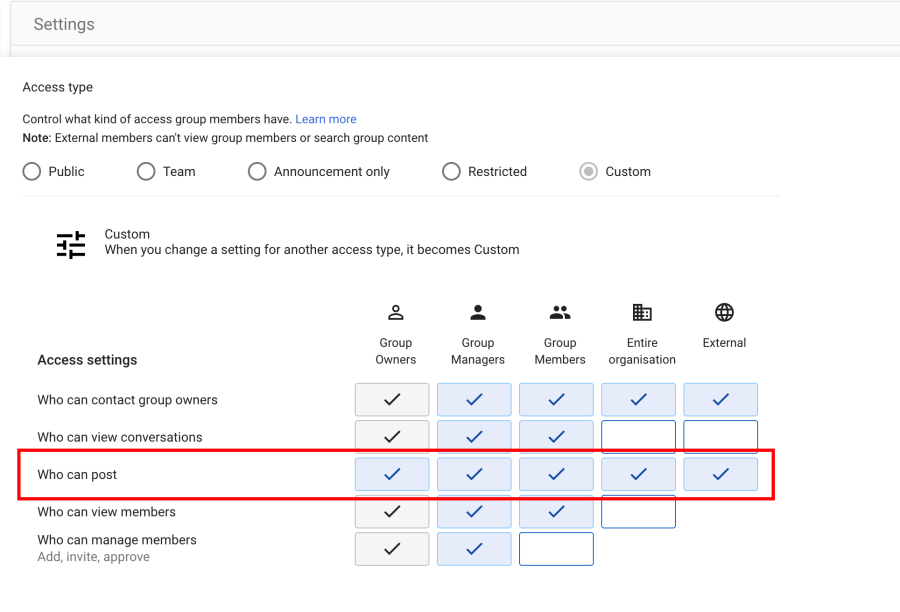This screenshot has width=900, height=612.
Task: Click the Custom sliders tune icon
Action: click(x=71, y=245)
